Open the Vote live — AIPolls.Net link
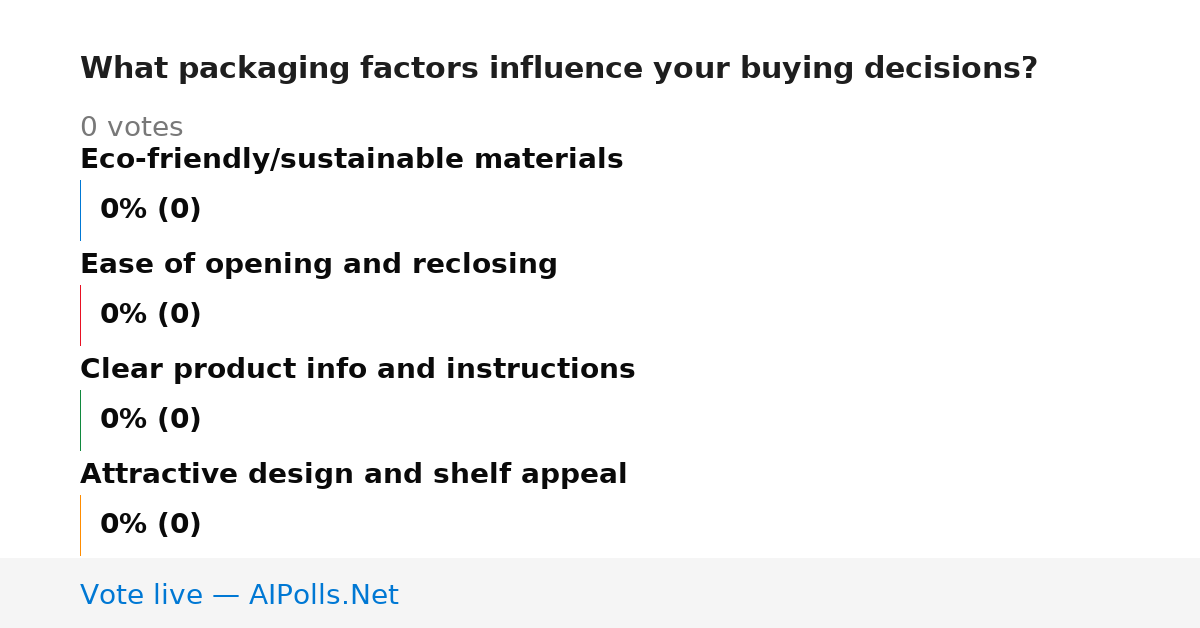This screenshot has height=628, width=1200. point(239,595)
